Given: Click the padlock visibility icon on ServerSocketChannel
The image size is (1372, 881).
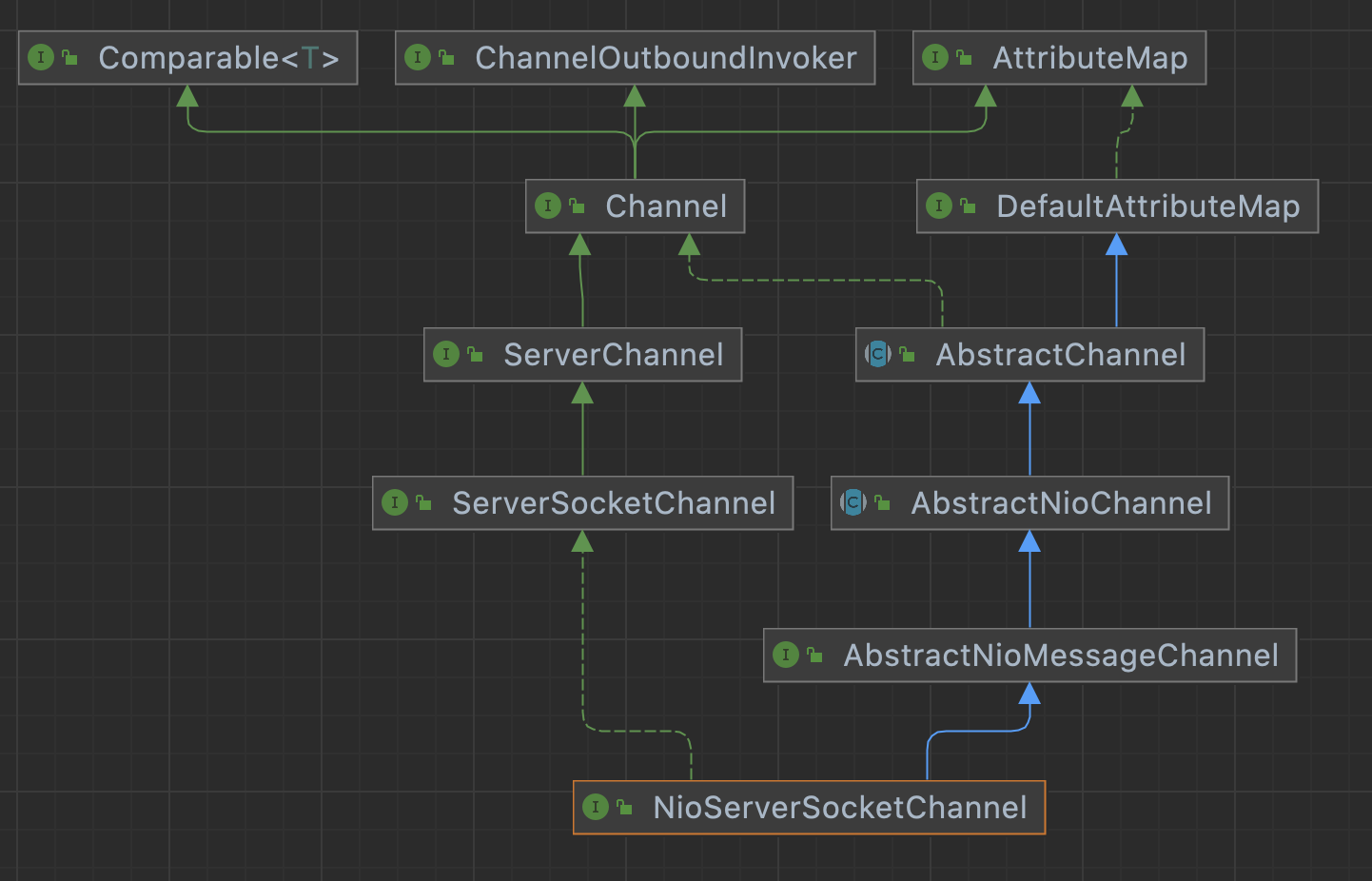Looking at the screenshot, I should pos(423,503).
